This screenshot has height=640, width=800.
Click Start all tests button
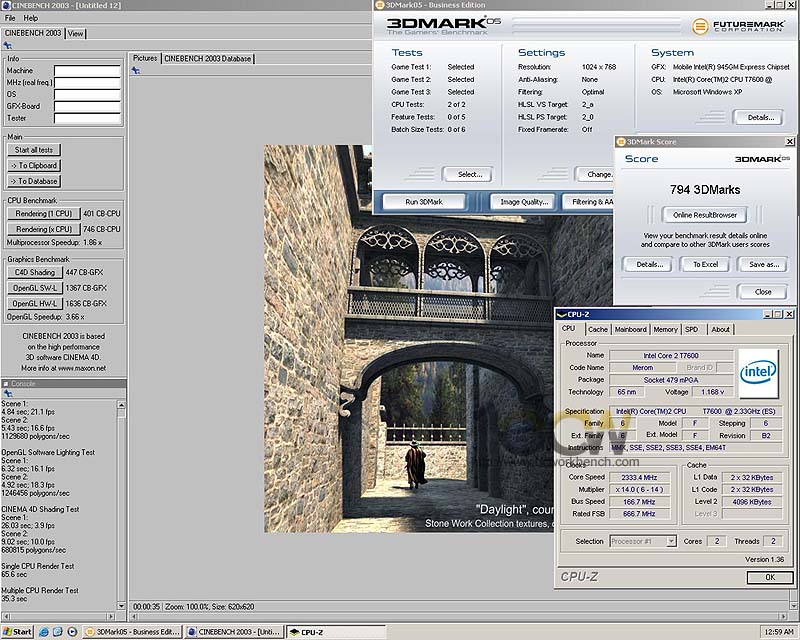pos(34,150)
